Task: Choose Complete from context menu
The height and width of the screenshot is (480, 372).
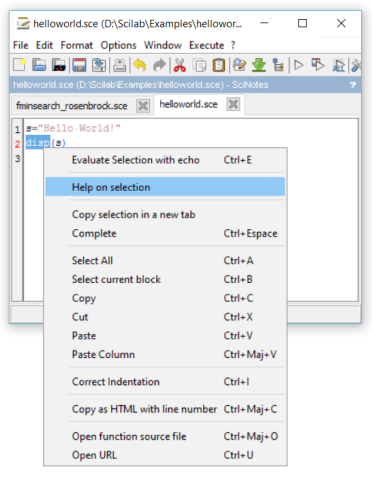Action: click(165, 233)
